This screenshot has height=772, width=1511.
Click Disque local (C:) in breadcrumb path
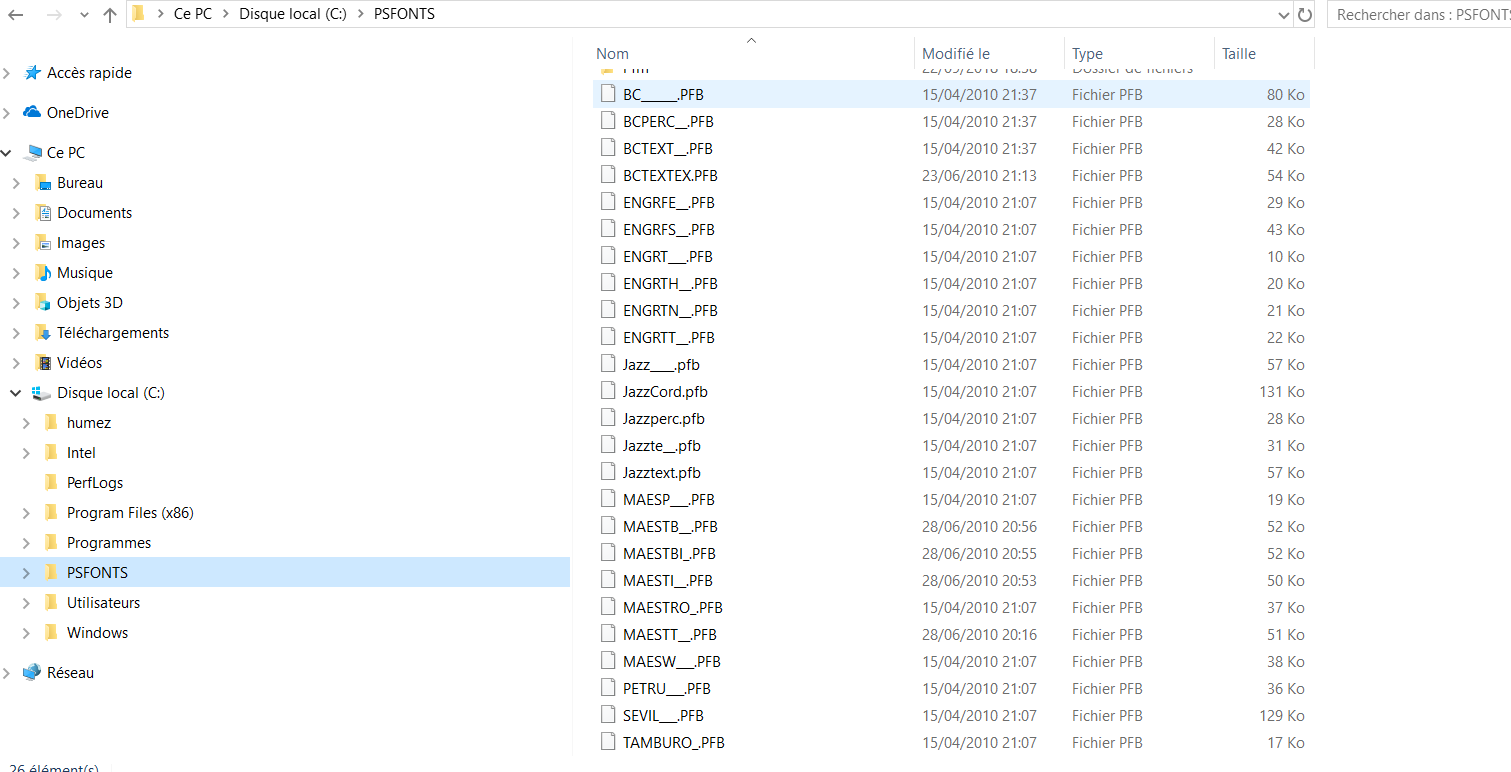pos(292,15)
